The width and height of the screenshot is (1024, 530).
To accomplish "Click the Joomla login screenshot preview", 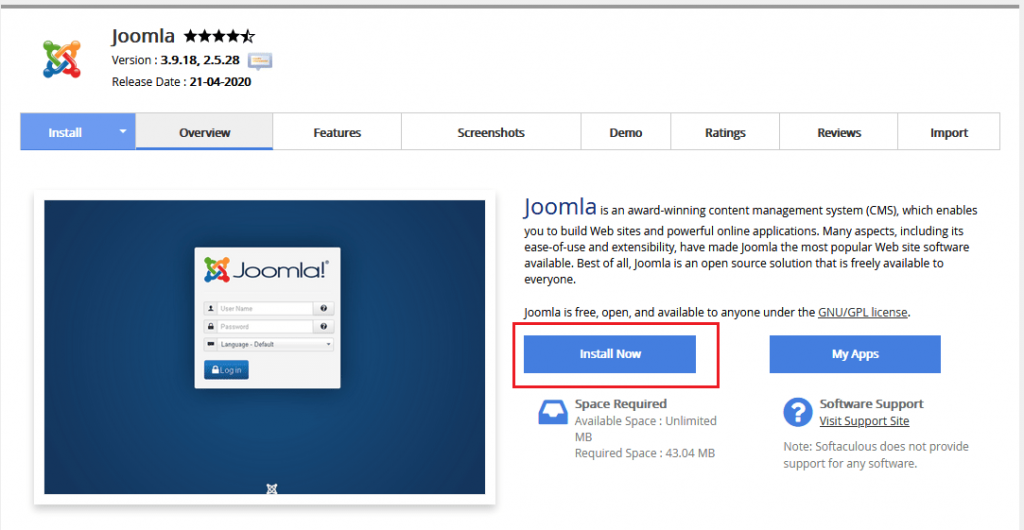I will 264,347.
